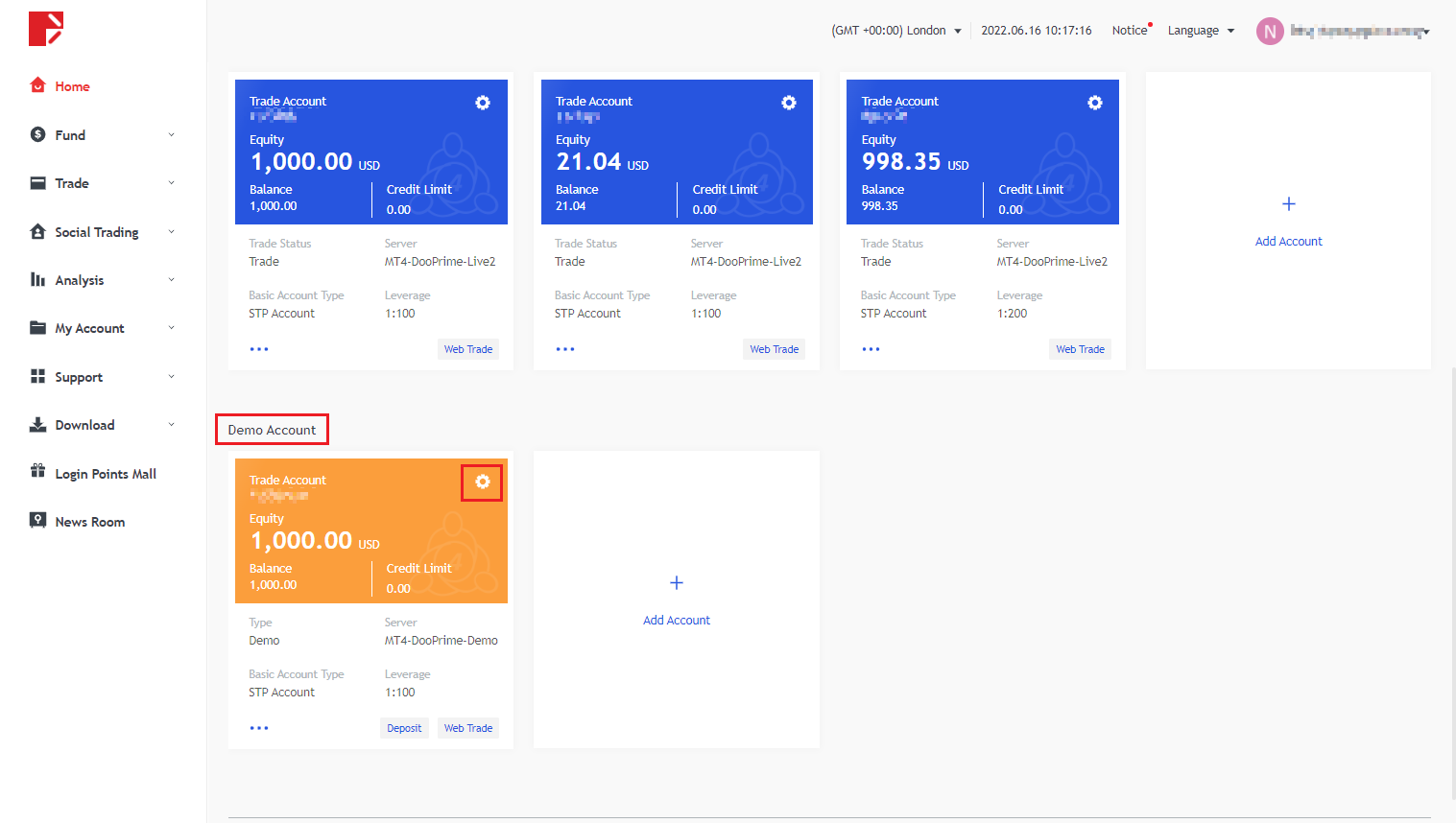Image resolution: width=1456 pixels, height=823 pixels.
Task: Open News Room from the sidebar
Action: [89, 522]
